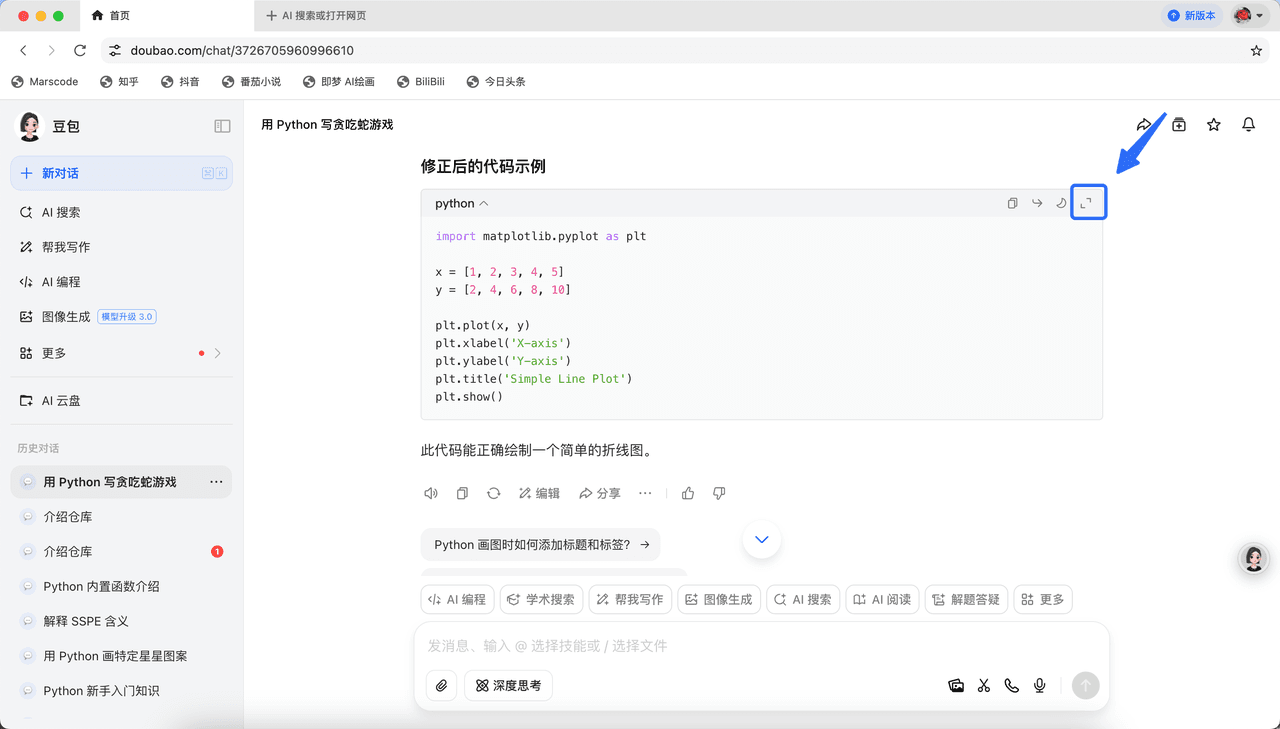Start voice input with microphone icon
The width and height of the screenshot is (1280, 729).
click(x=1040, y=685)
